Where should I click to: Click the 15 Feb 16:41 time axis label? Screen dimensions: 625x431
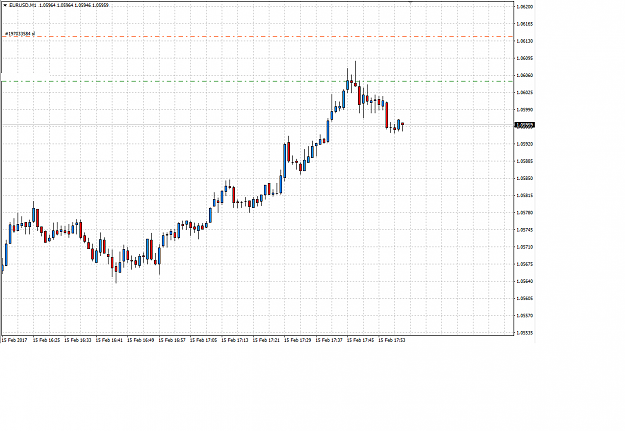(x=109, y=340)
